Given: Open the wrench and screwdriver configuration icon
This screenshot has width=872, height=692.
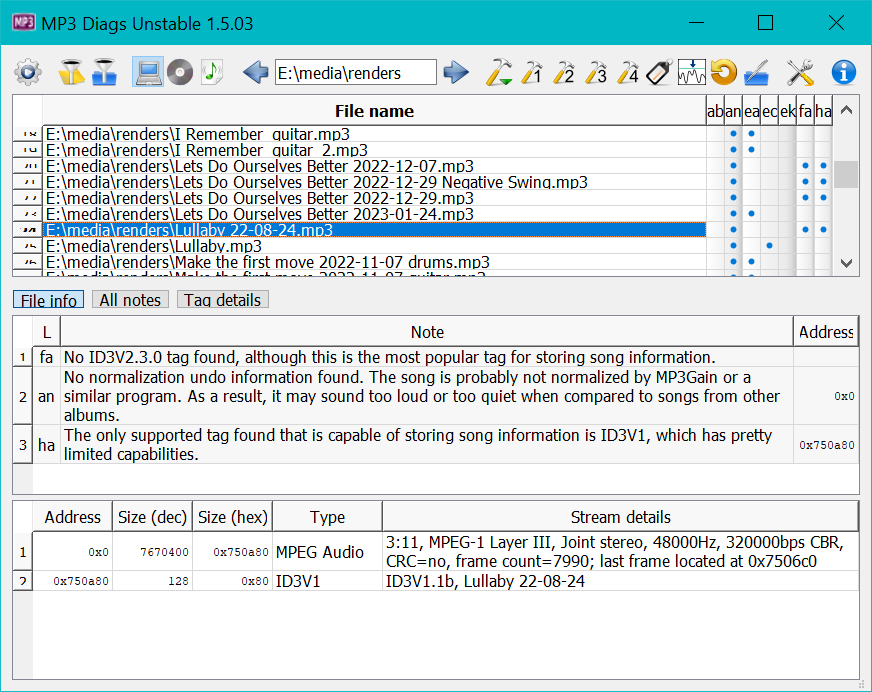Looking at the screenshot, I should (800, 72).
